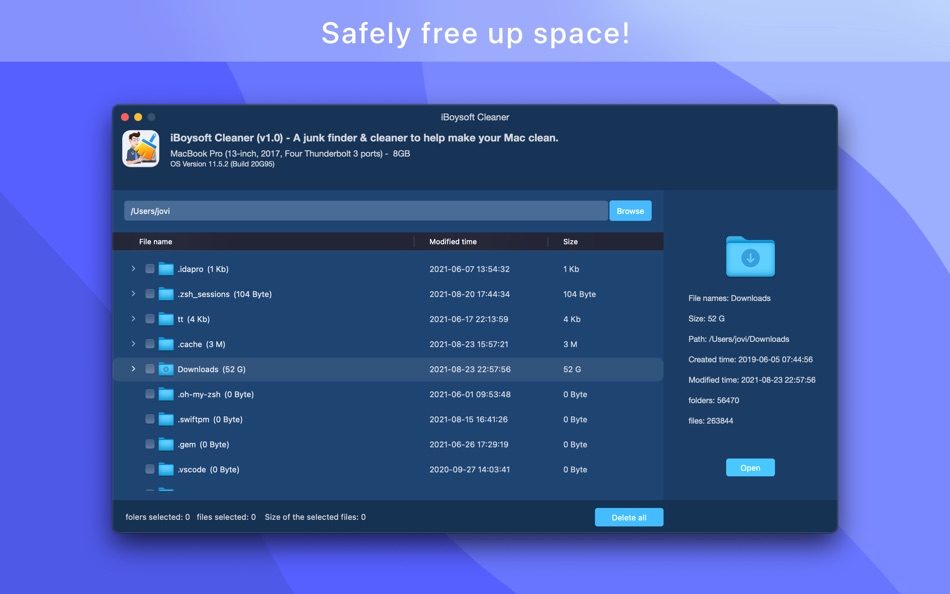
Task: Click the 52 G size cell
Action: coord(572,369)
